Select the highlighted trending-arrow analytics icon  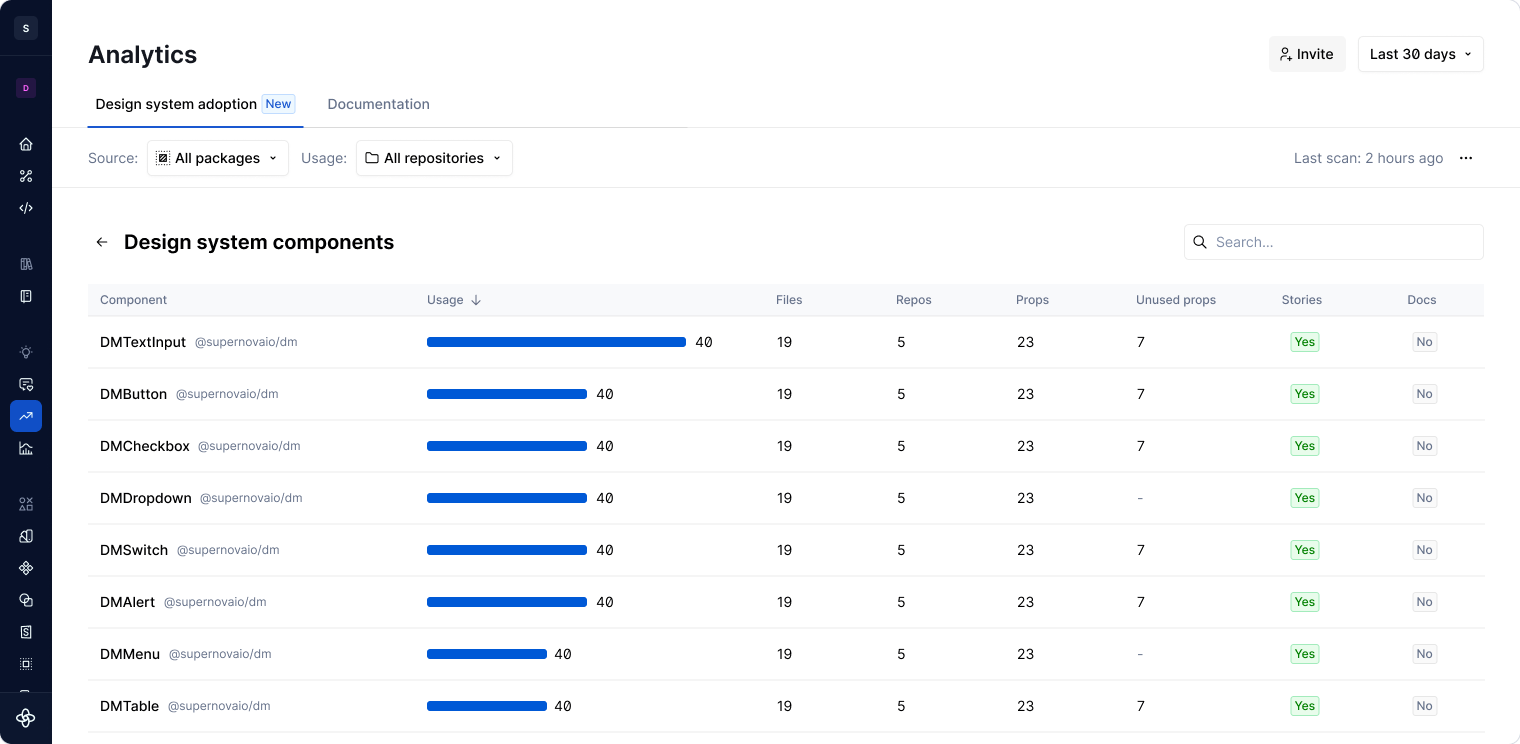(x=26, y=416)
